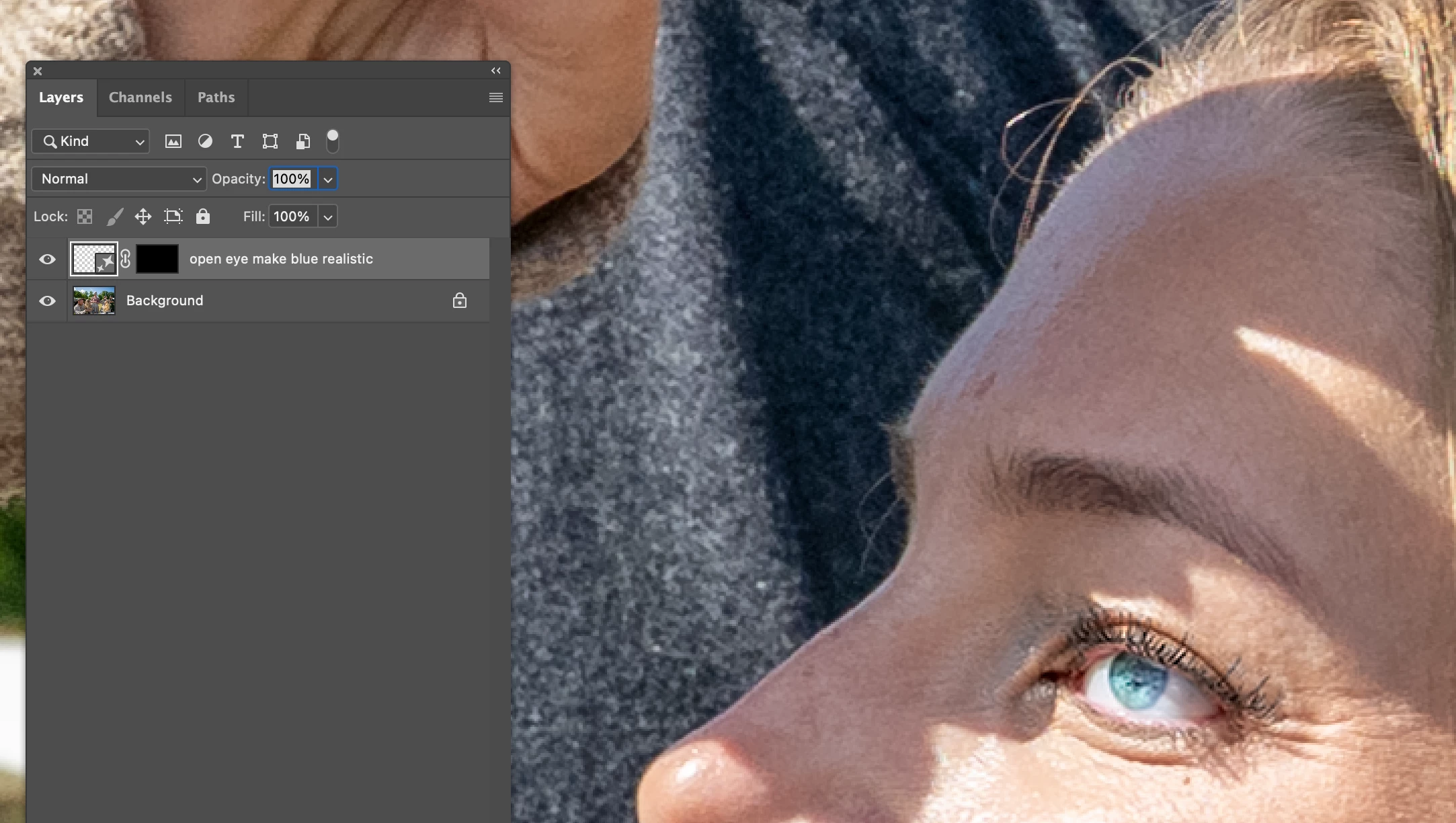This screenshot has height=823, width=1456.
Task: Open the Normal blend mode dropdown
Action: [x=120, y=179]
